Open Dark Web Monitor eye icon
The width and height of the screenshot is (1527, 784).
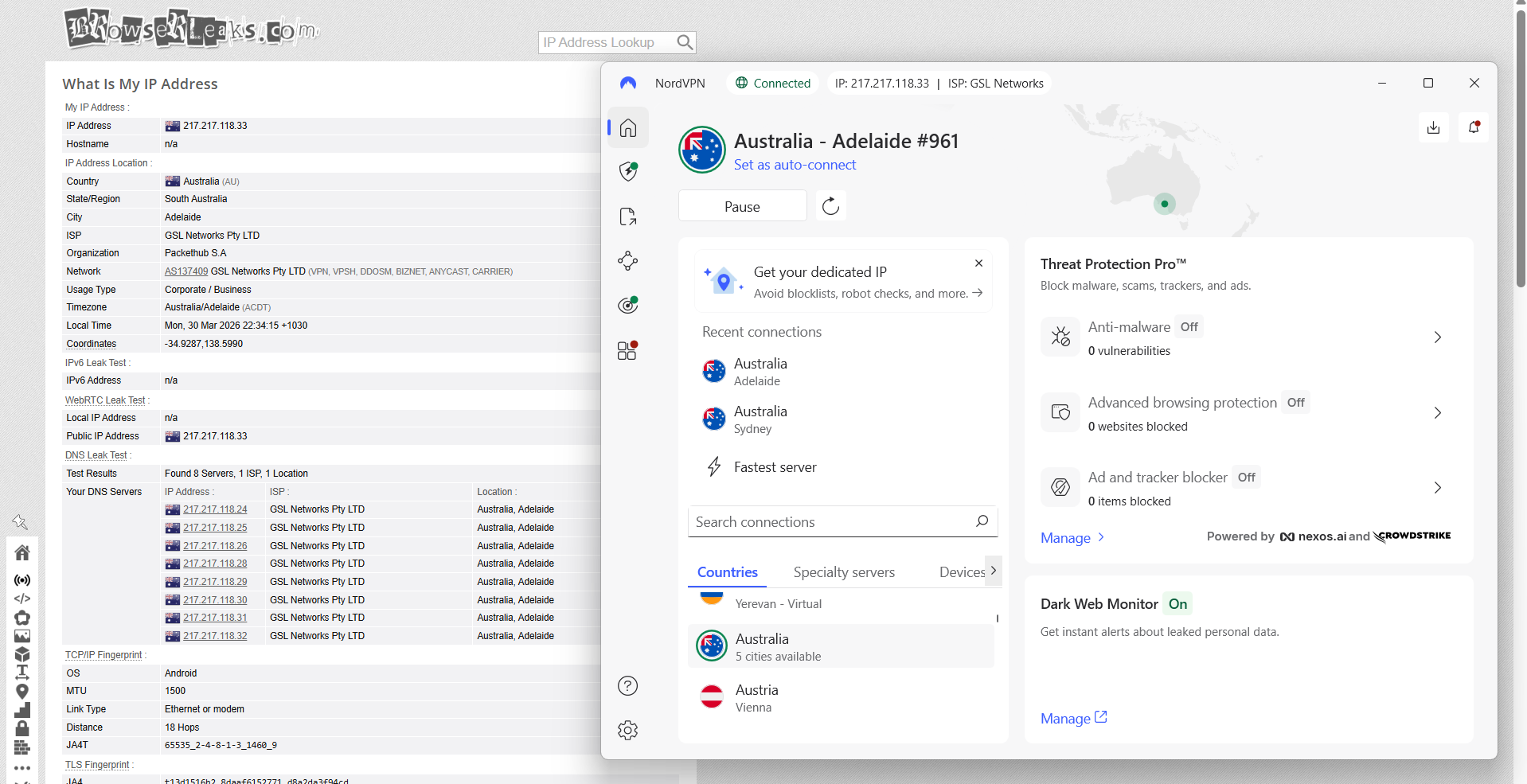coord(627,304)
